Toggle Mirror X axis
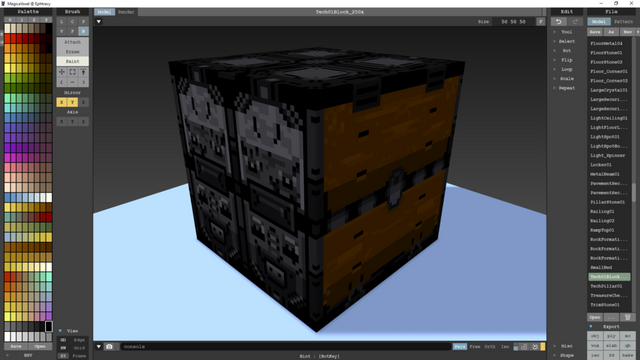 (x=62, y=102)
